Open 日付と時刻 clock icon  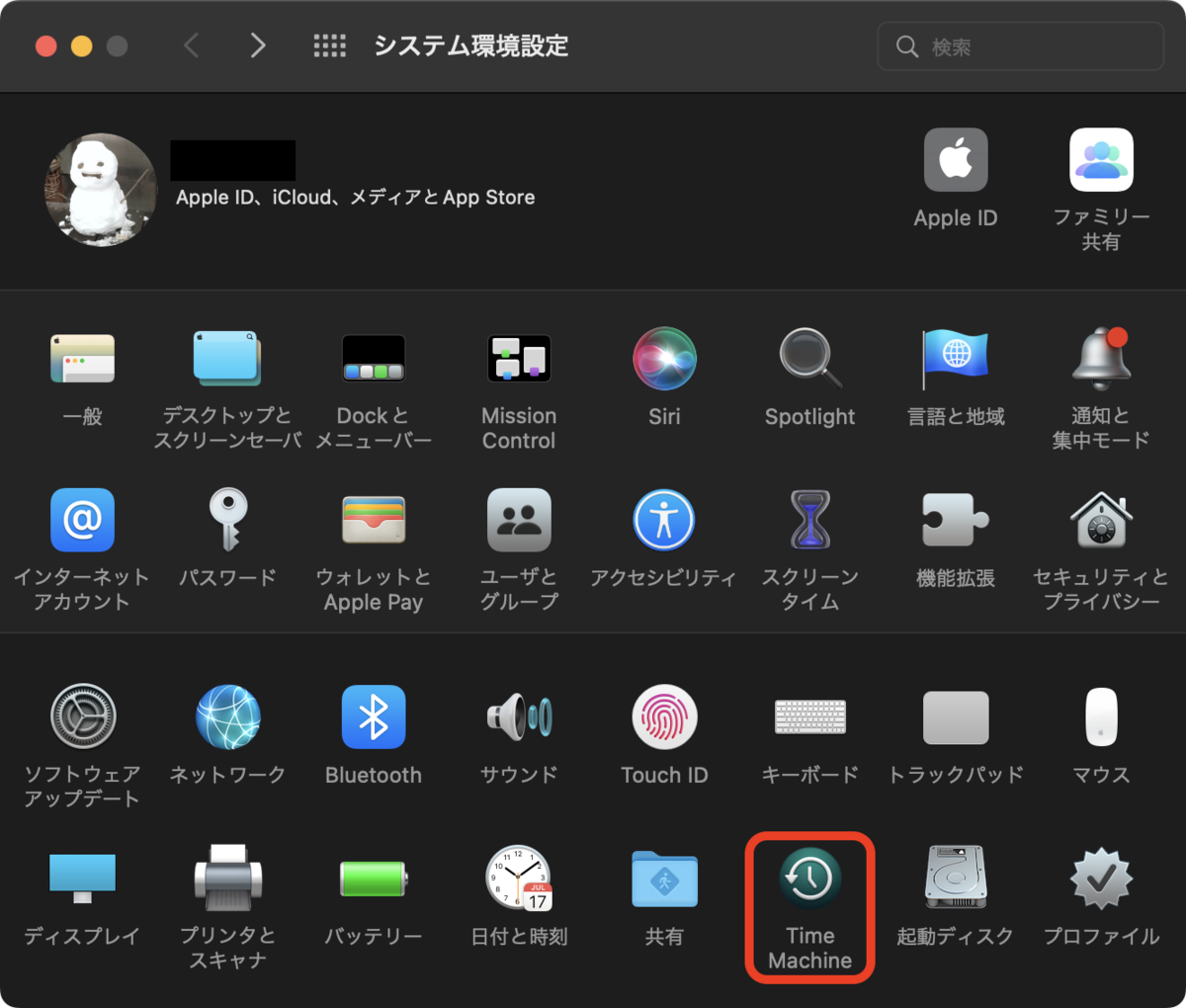(x=519, y=878)
